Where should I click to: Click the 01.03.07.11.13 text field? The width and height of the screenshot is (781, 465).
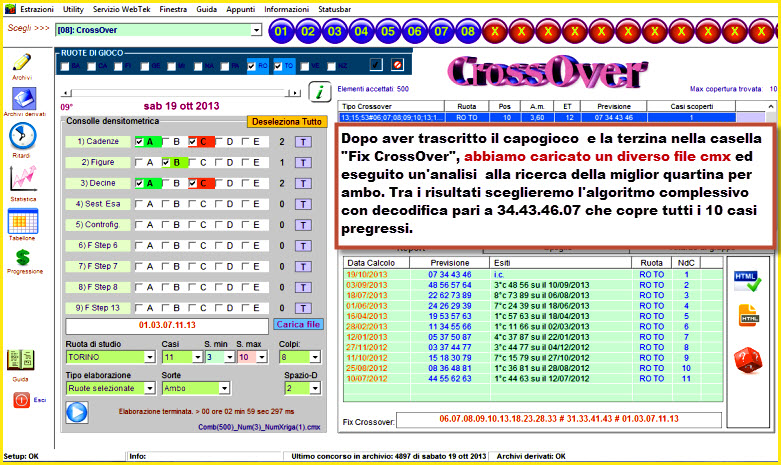pyautogui.click(x=167, y=326)
